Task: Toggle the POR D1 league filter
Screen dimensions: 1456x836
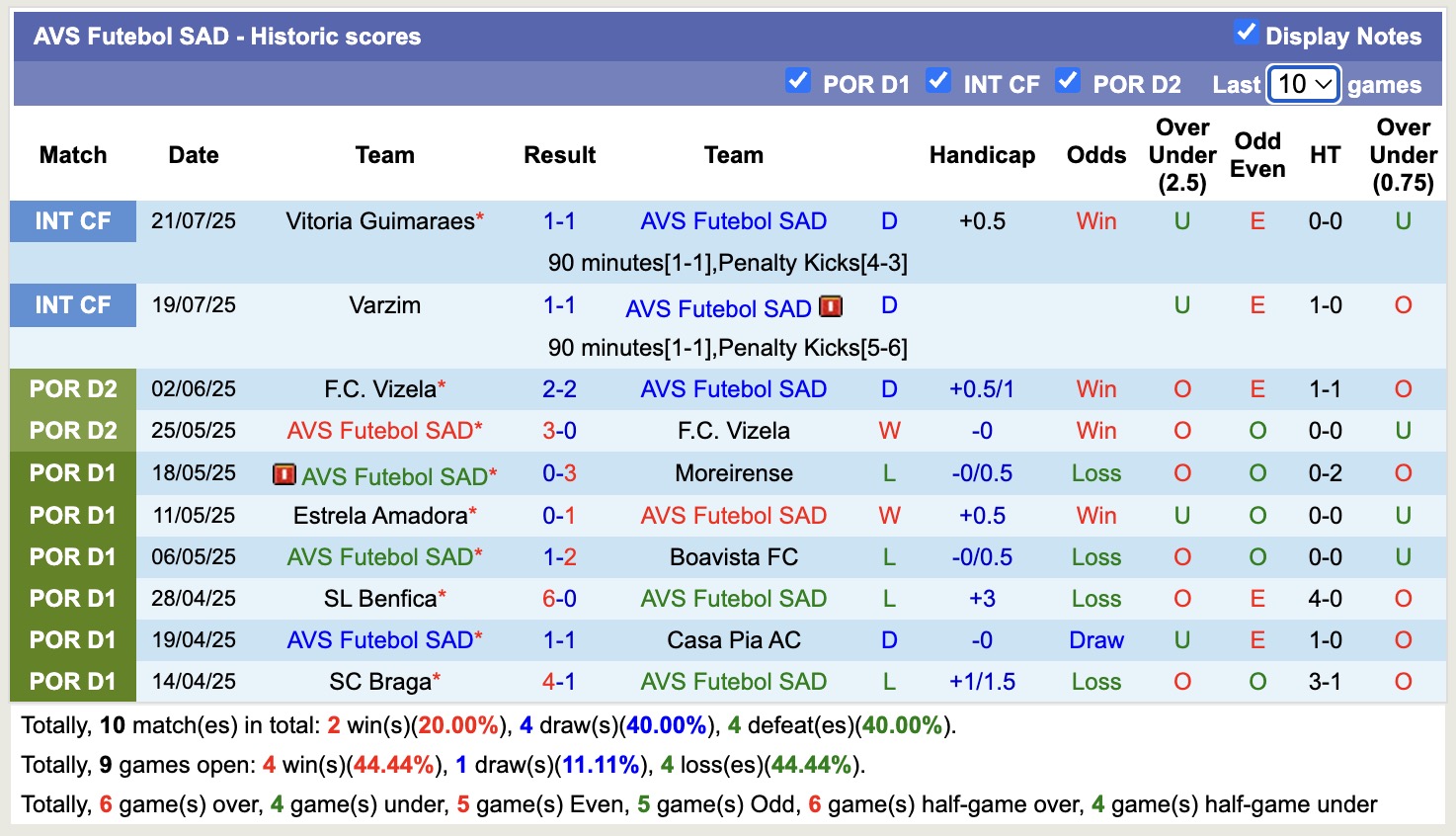Action: point(797,81)
